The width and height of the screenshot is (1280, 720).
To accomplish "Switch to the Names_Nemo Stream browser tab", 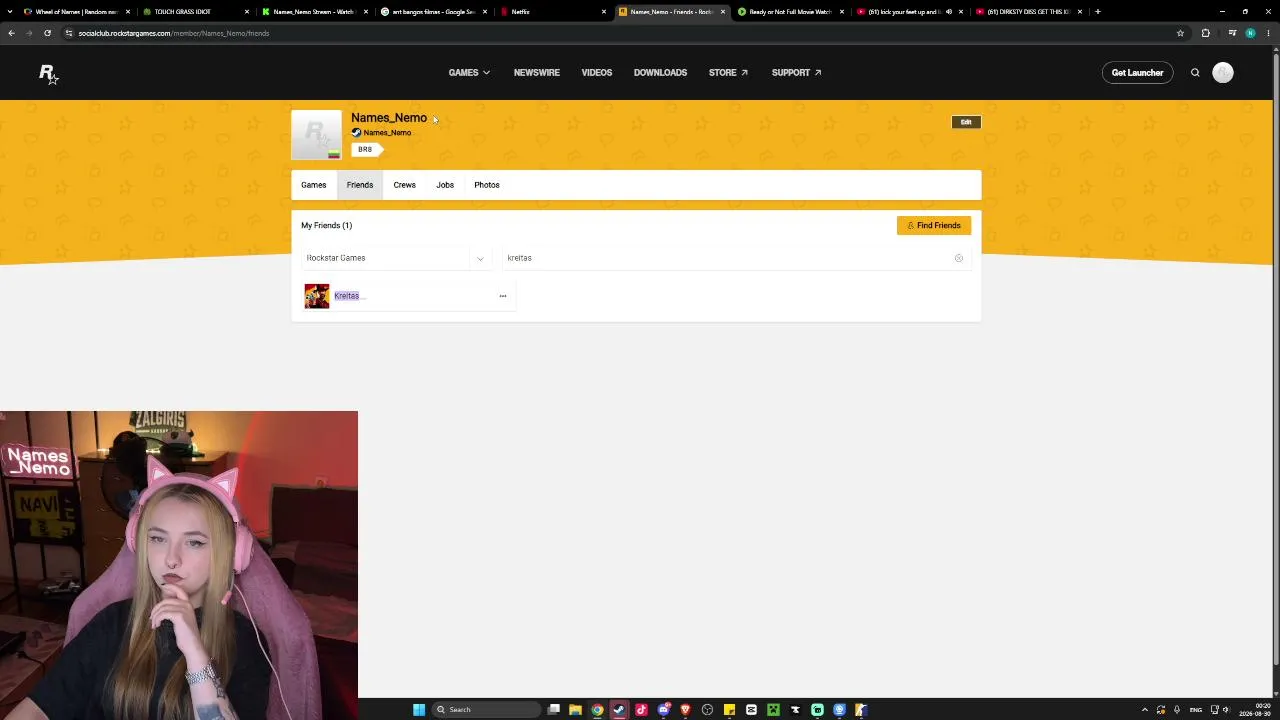I will pos(314,12).
